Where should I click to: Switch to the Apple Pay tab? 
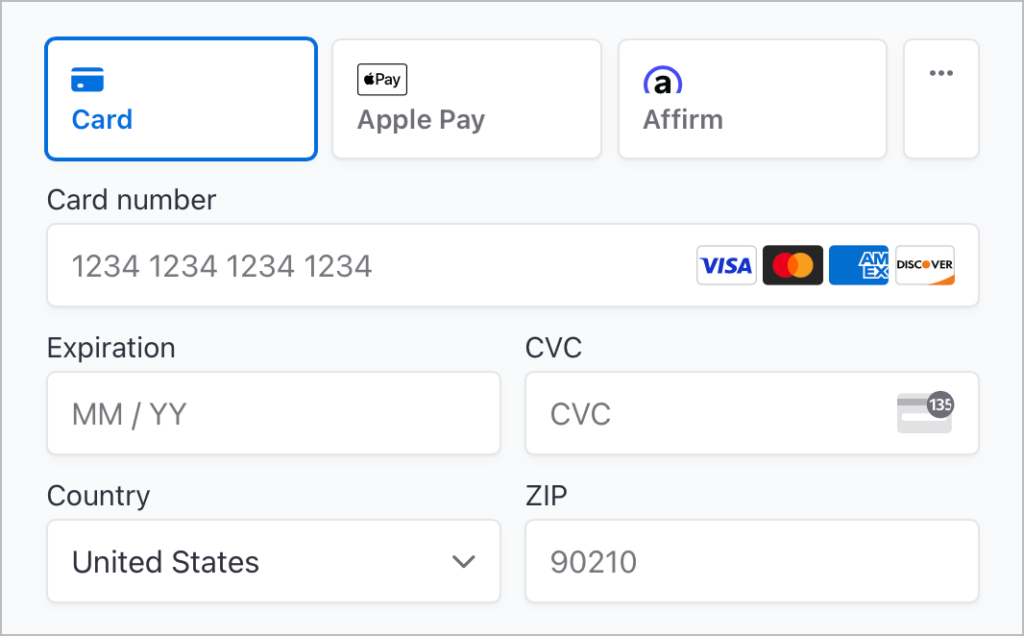pyautogui.click(x=466, y=98)
